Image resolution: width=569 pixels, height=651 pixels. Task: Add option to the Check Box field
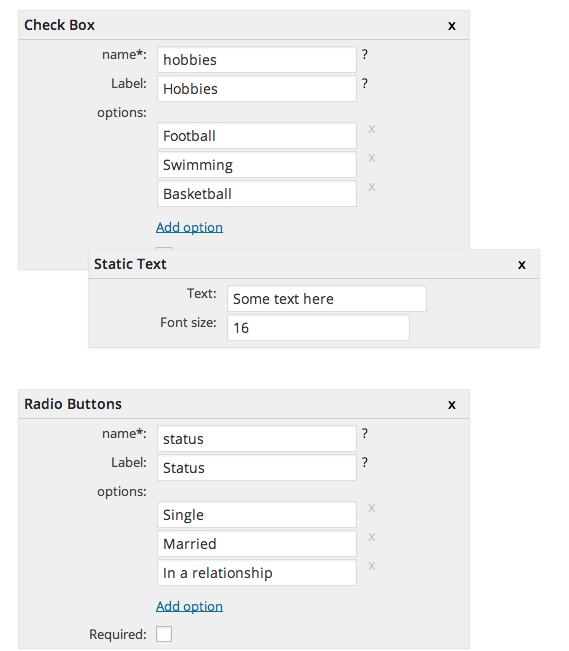coord(189,227)
